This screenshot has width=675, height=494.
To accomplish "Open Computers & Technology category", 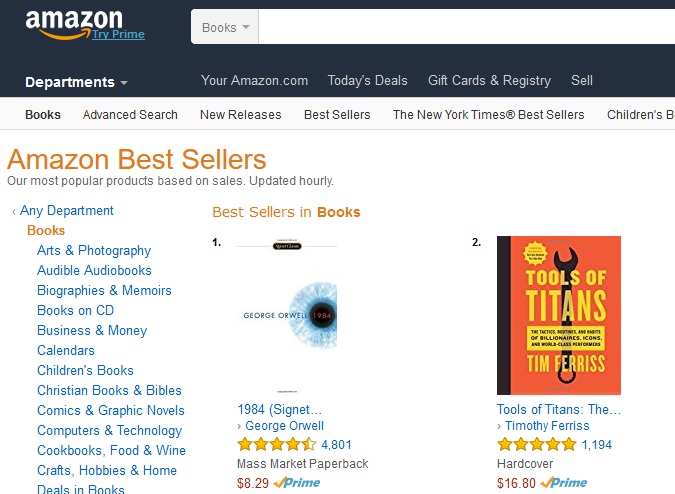I will 109,430.
